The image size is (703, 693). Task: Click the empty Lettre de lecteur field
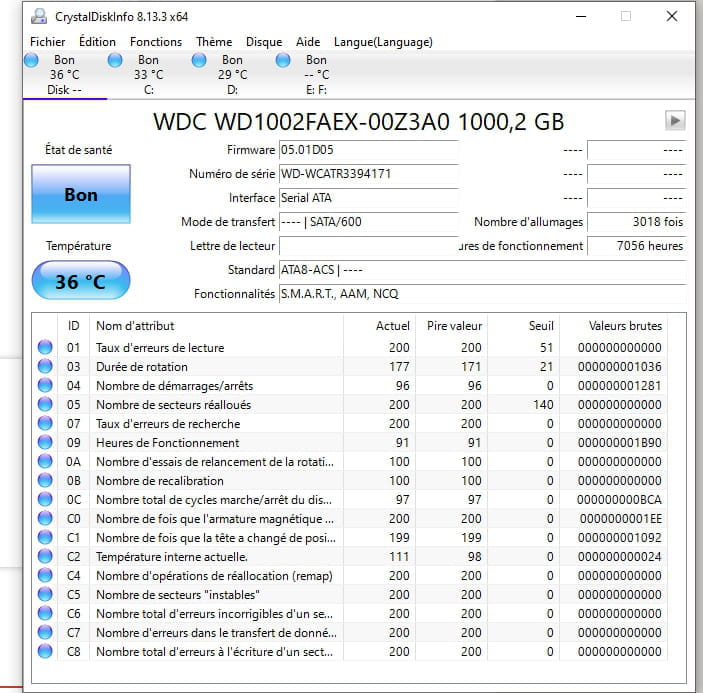point(369,246)
